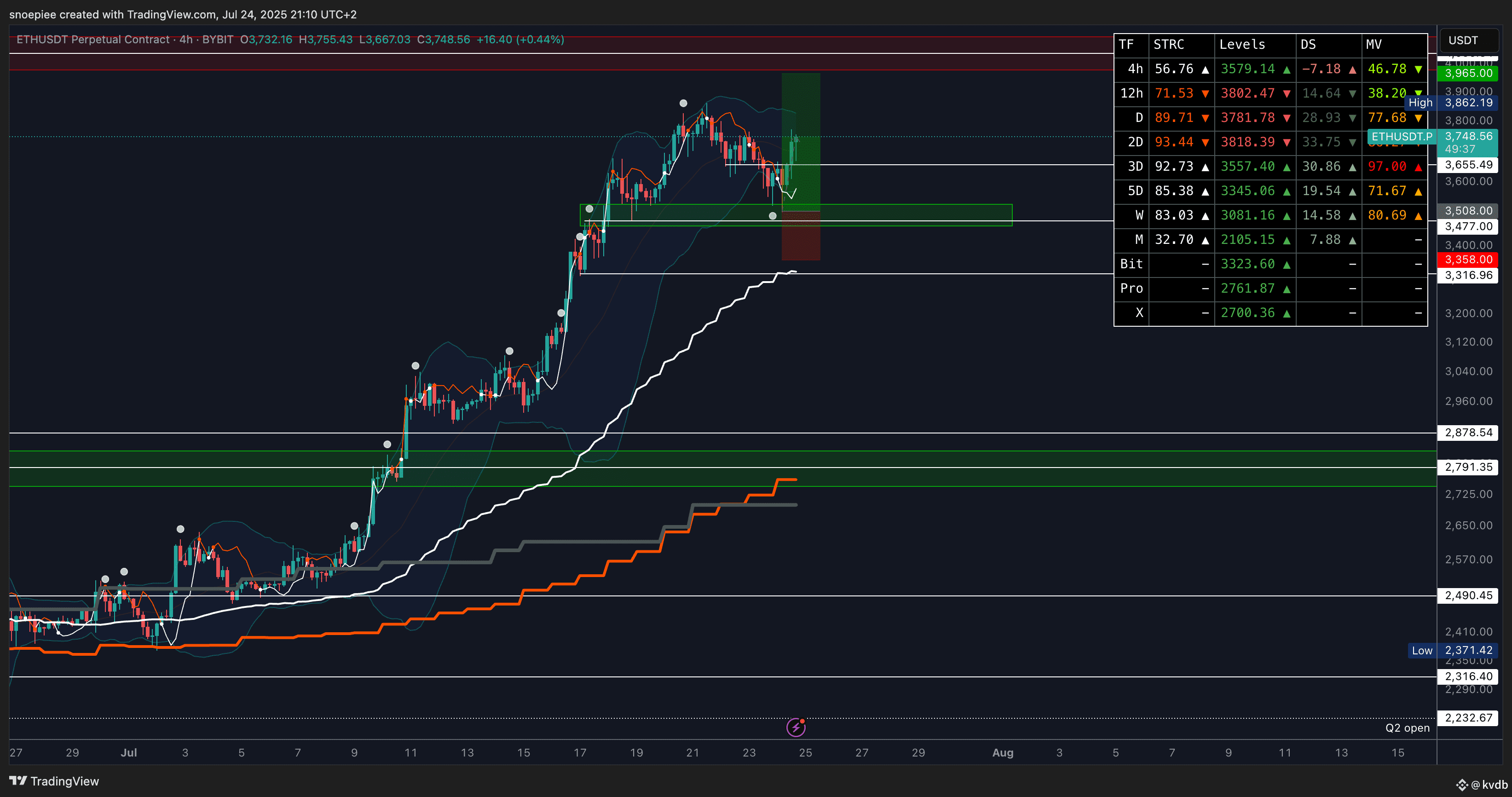The width and height of the screenshot is (1512, 797).
Task: Select the red stop-loss zone of the long position
Action: pyautogui.click(x=801, y=235)
